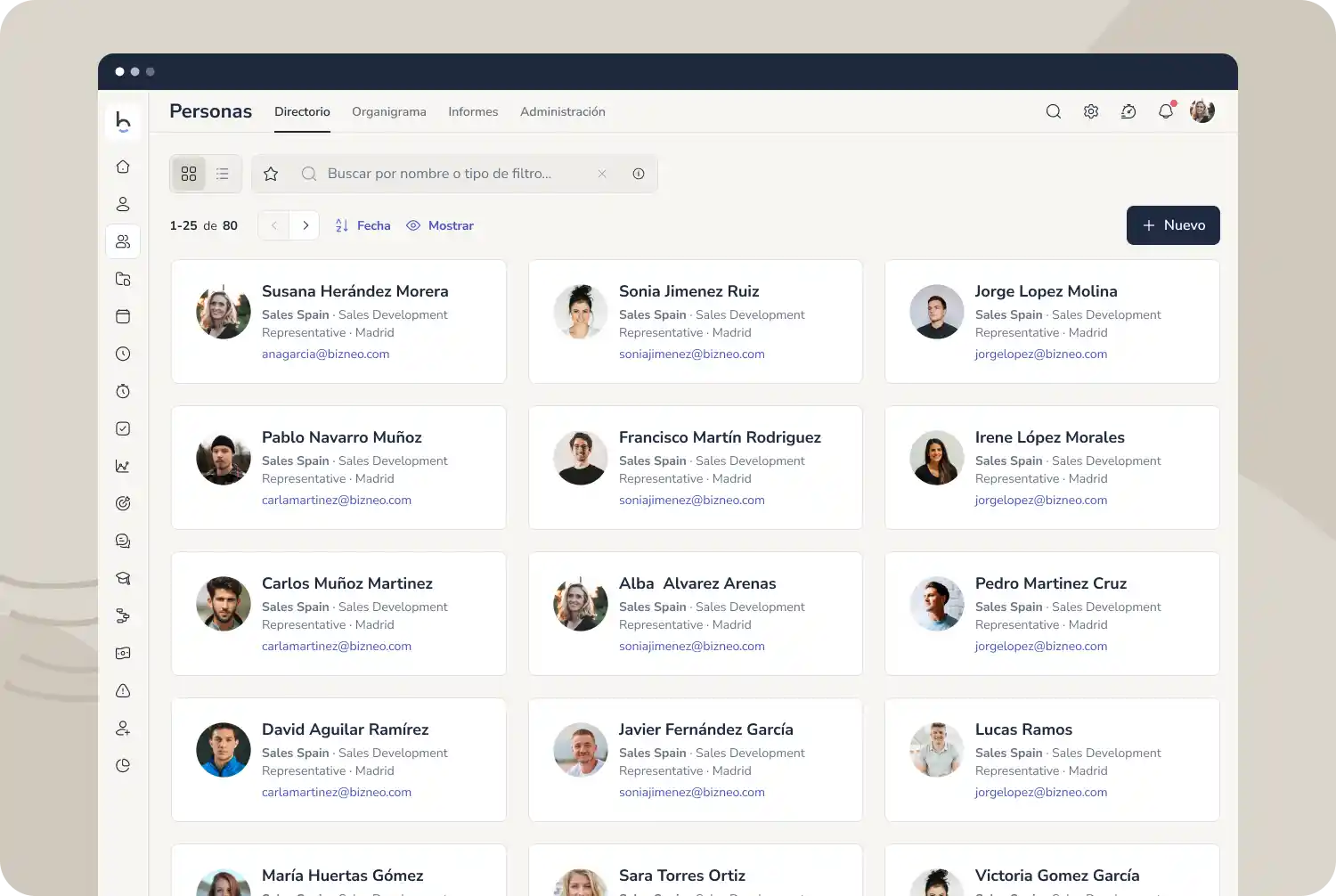This screenshot has width=1336, height=896.
Task: Click the clock icon in sidebar
Action: (x=123, y=354)
